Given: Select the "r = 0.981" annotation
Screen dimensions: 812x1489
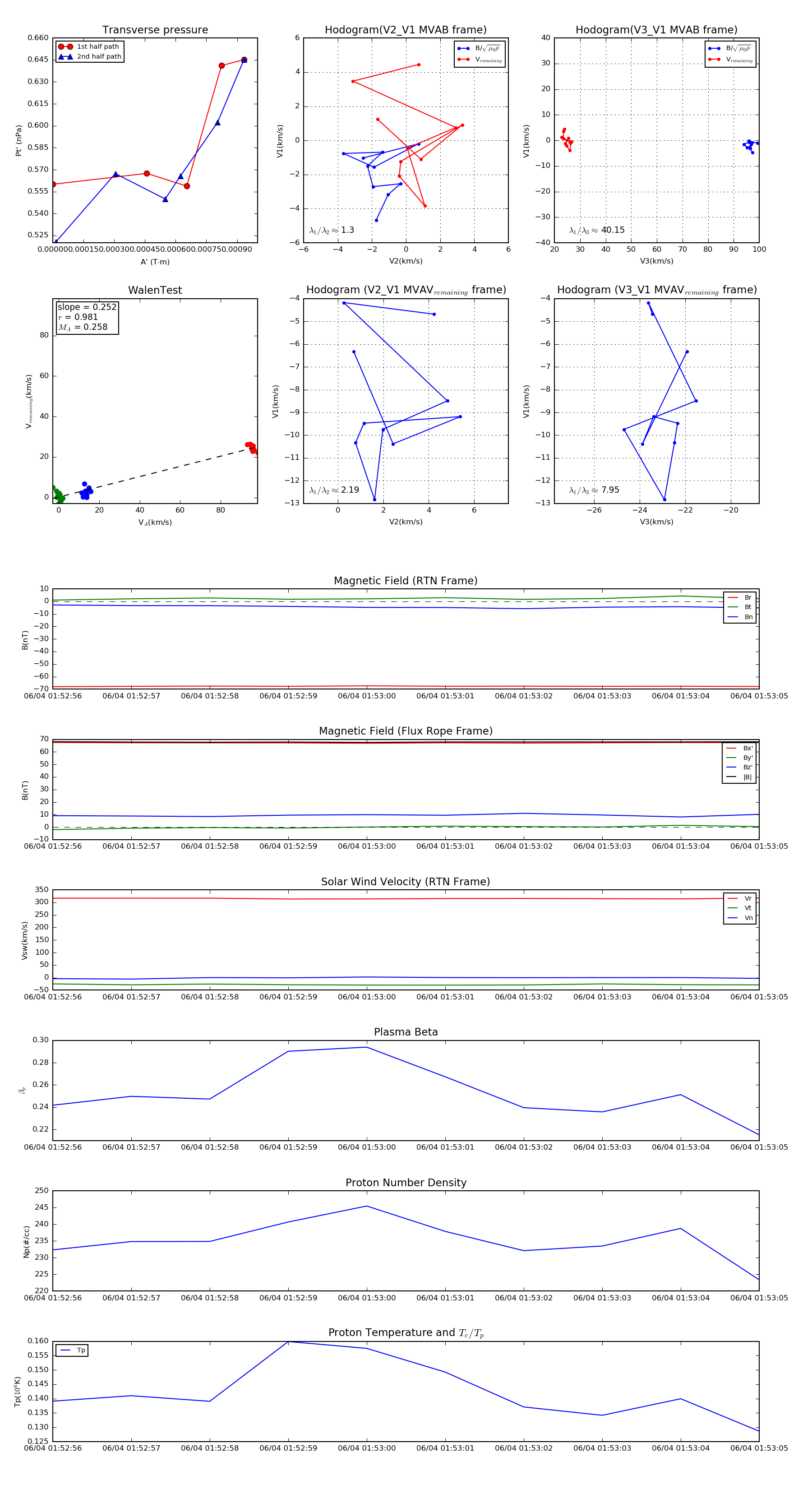Looking at the screenshot, I should click(x=78, y=317).
